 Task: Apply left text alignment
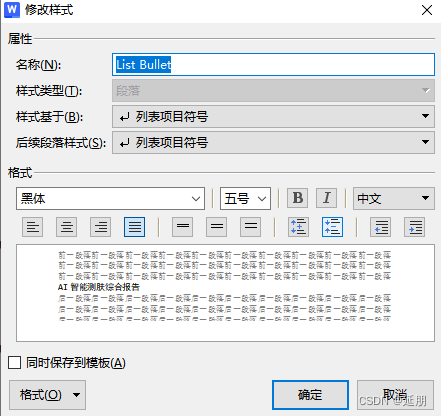pyautogui.click(x=32, y=227)
